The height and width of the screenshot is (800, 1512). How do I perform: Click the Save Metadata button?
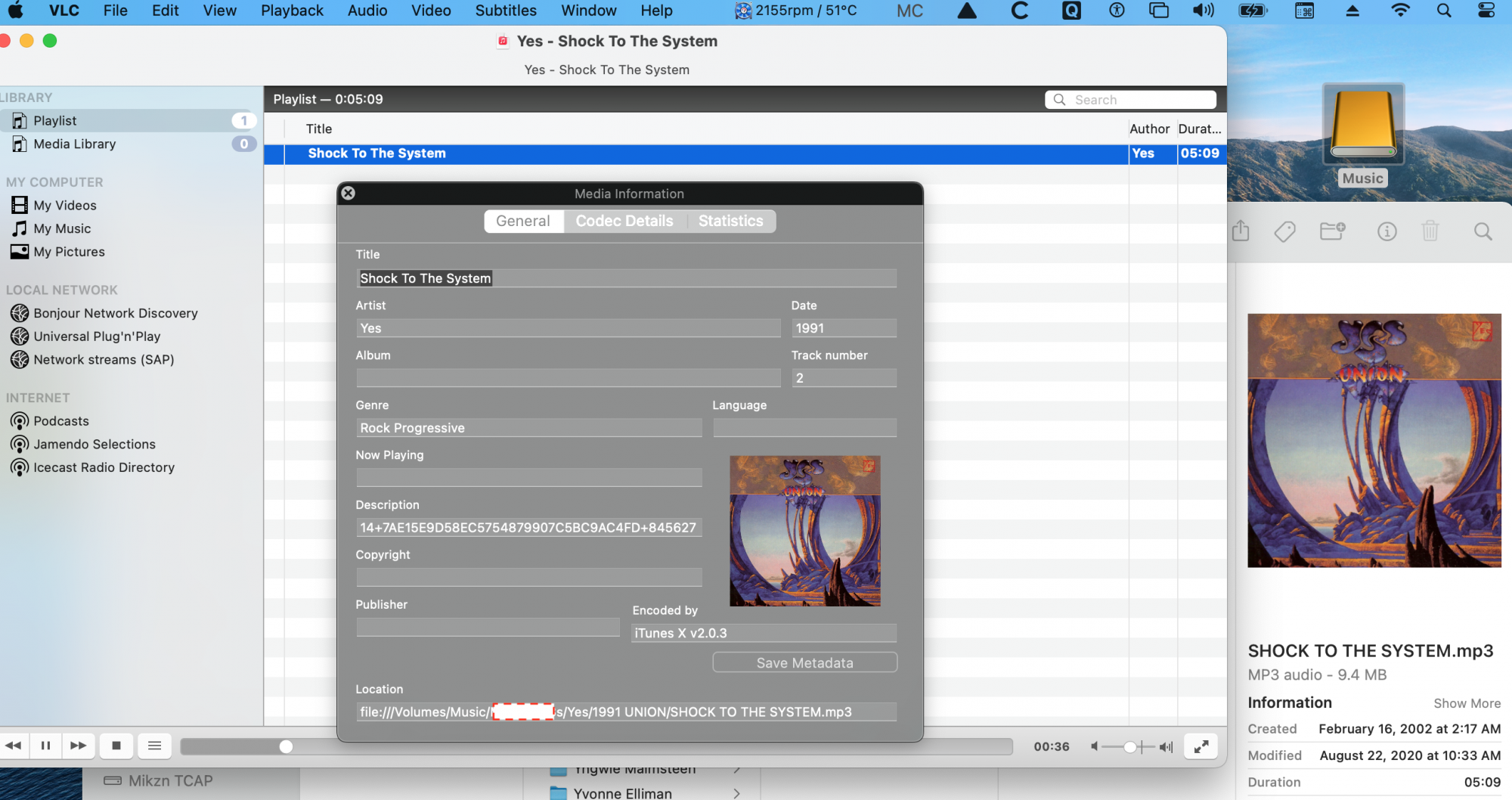[x=805, y=662]
